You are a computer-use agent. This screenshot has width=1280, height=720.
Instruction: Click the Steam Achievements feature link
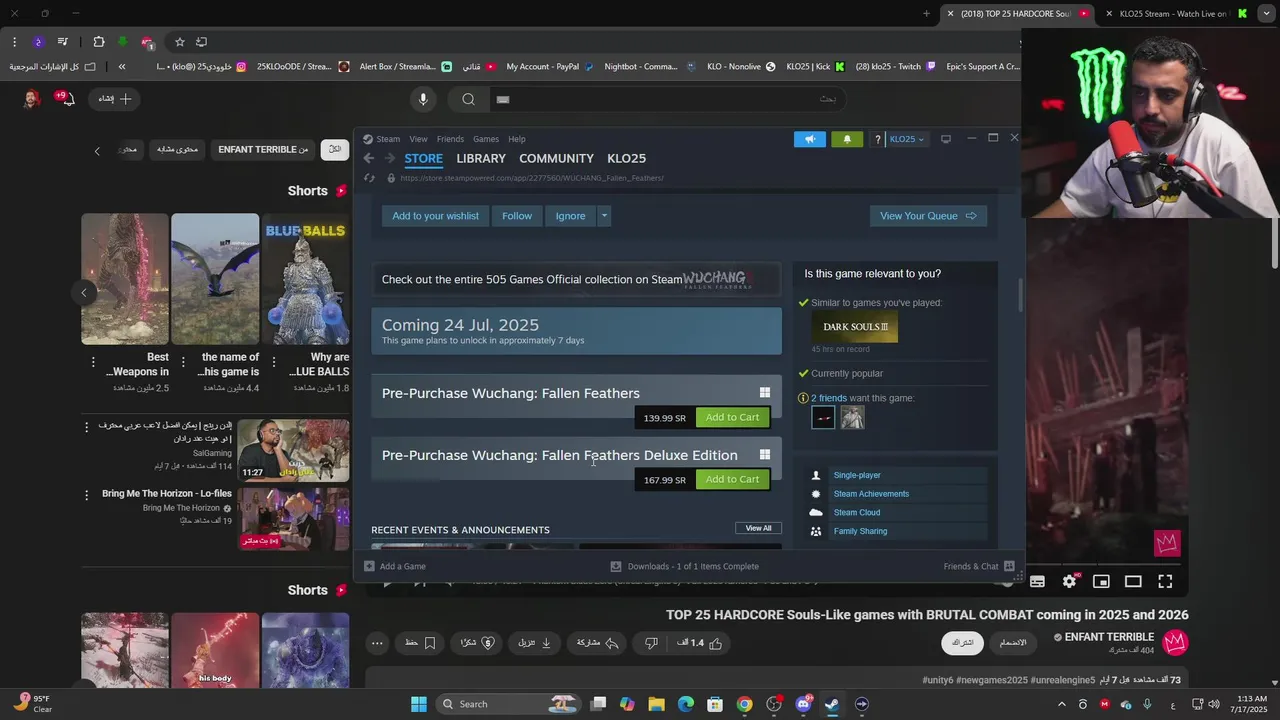click(x=871, y=494)
